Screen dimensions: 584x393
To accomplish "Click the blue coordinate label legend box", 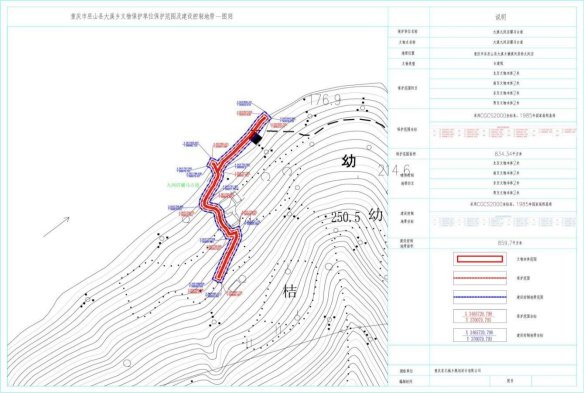I will coord(480,335).
